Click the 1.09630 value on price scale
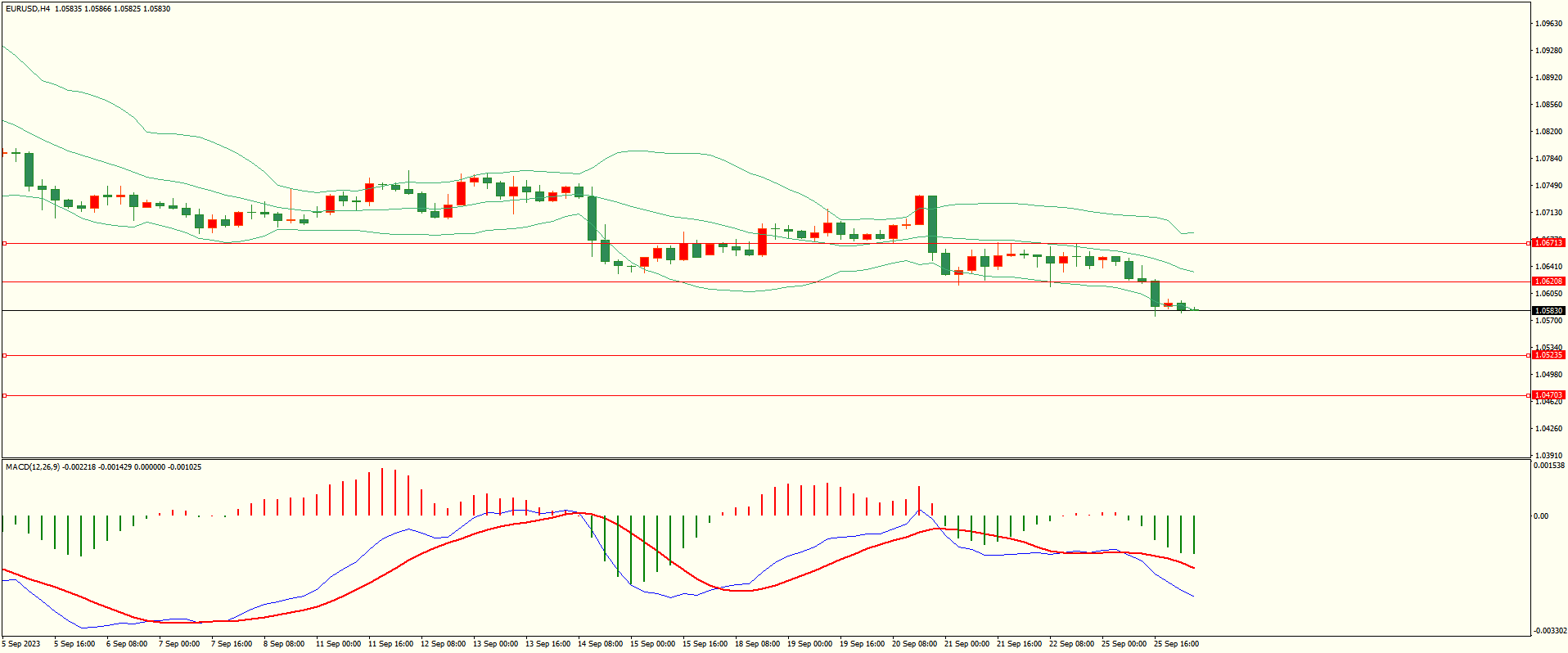 [1549, 24]
